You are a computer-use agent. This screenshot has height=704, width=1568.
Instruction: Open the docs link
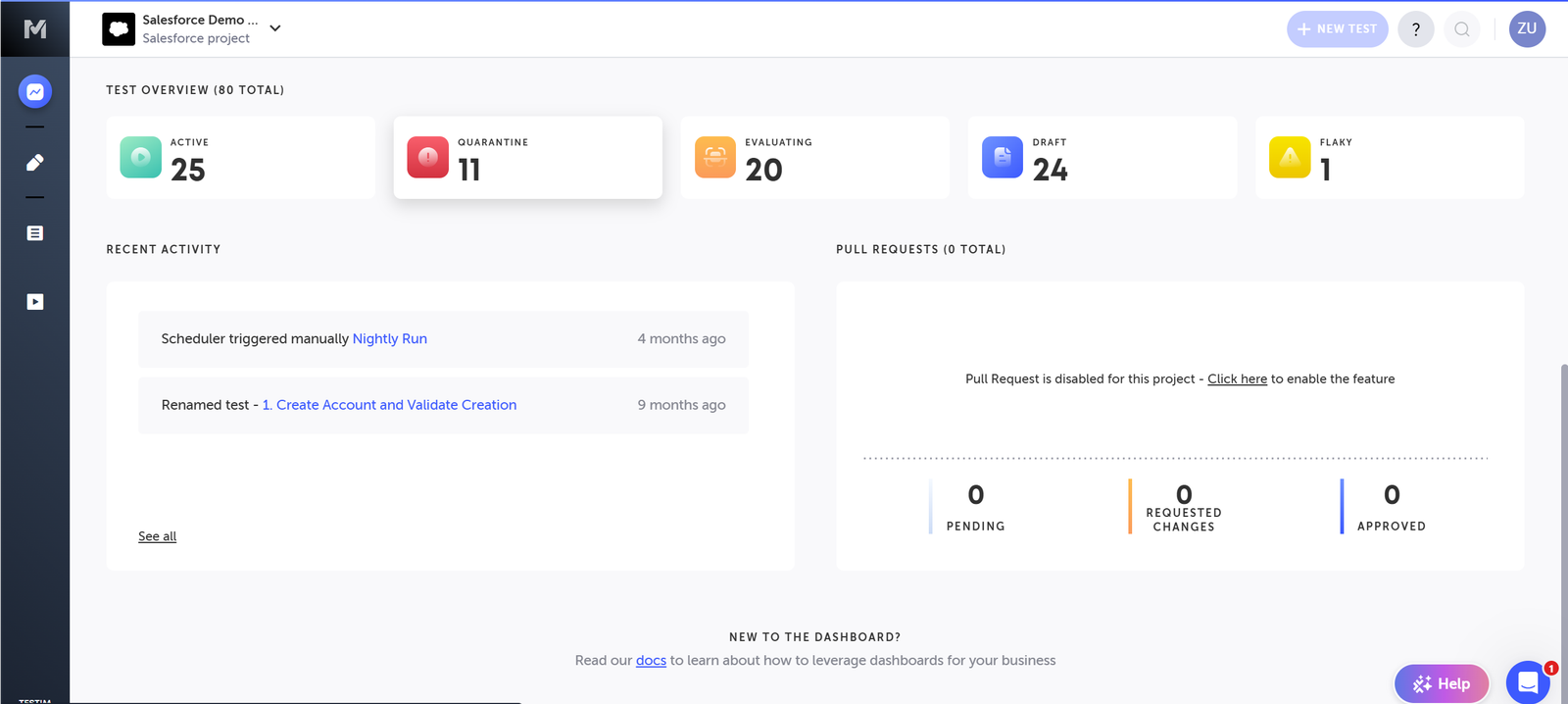point(651,661)
